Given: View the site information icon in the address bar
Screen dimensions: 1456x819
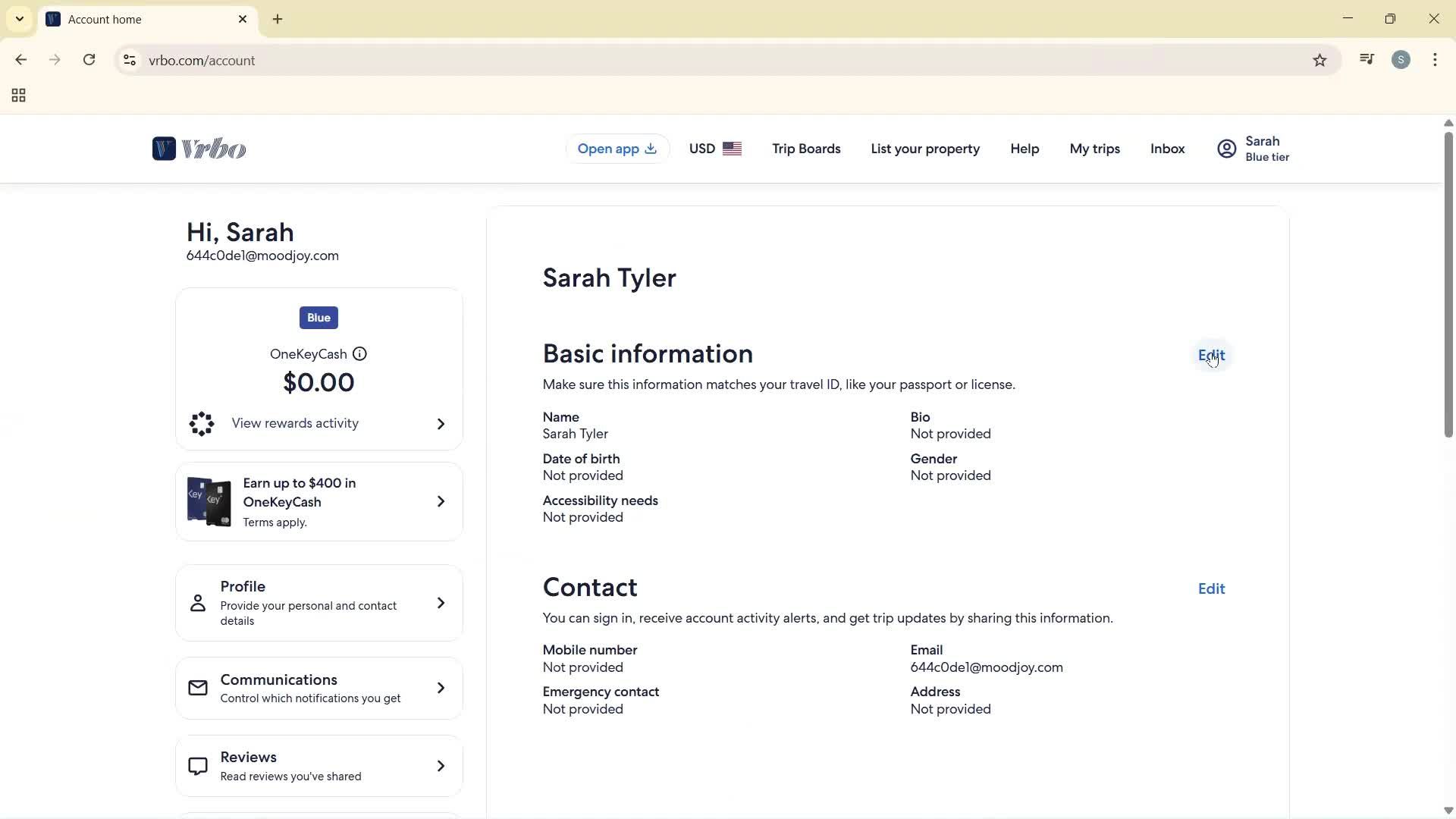Looking at the screenshot, I should [130, 61].
